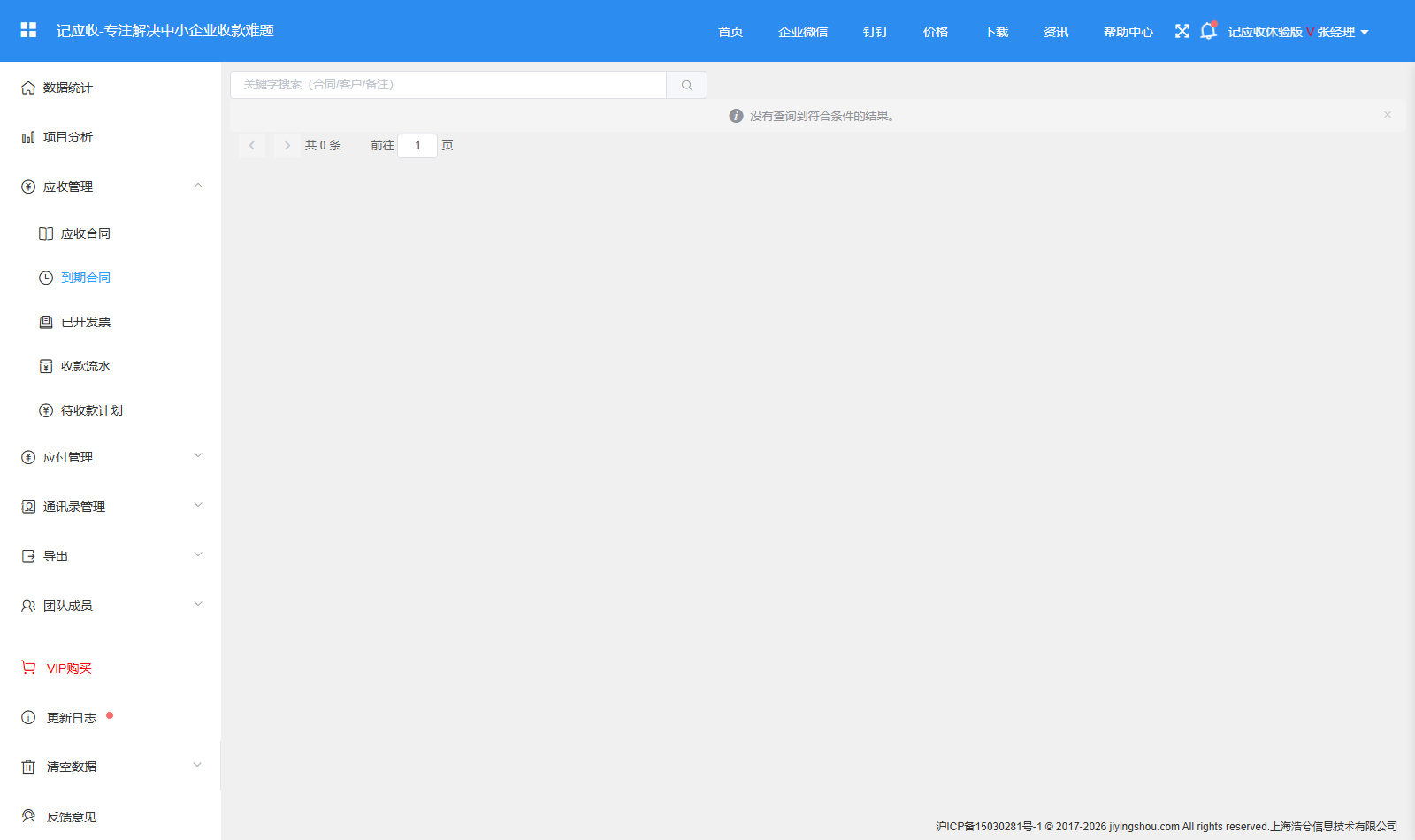Expand the 导出 menu chevron
The width and height of the screenshot is (1415, 840).
[198, 555]
